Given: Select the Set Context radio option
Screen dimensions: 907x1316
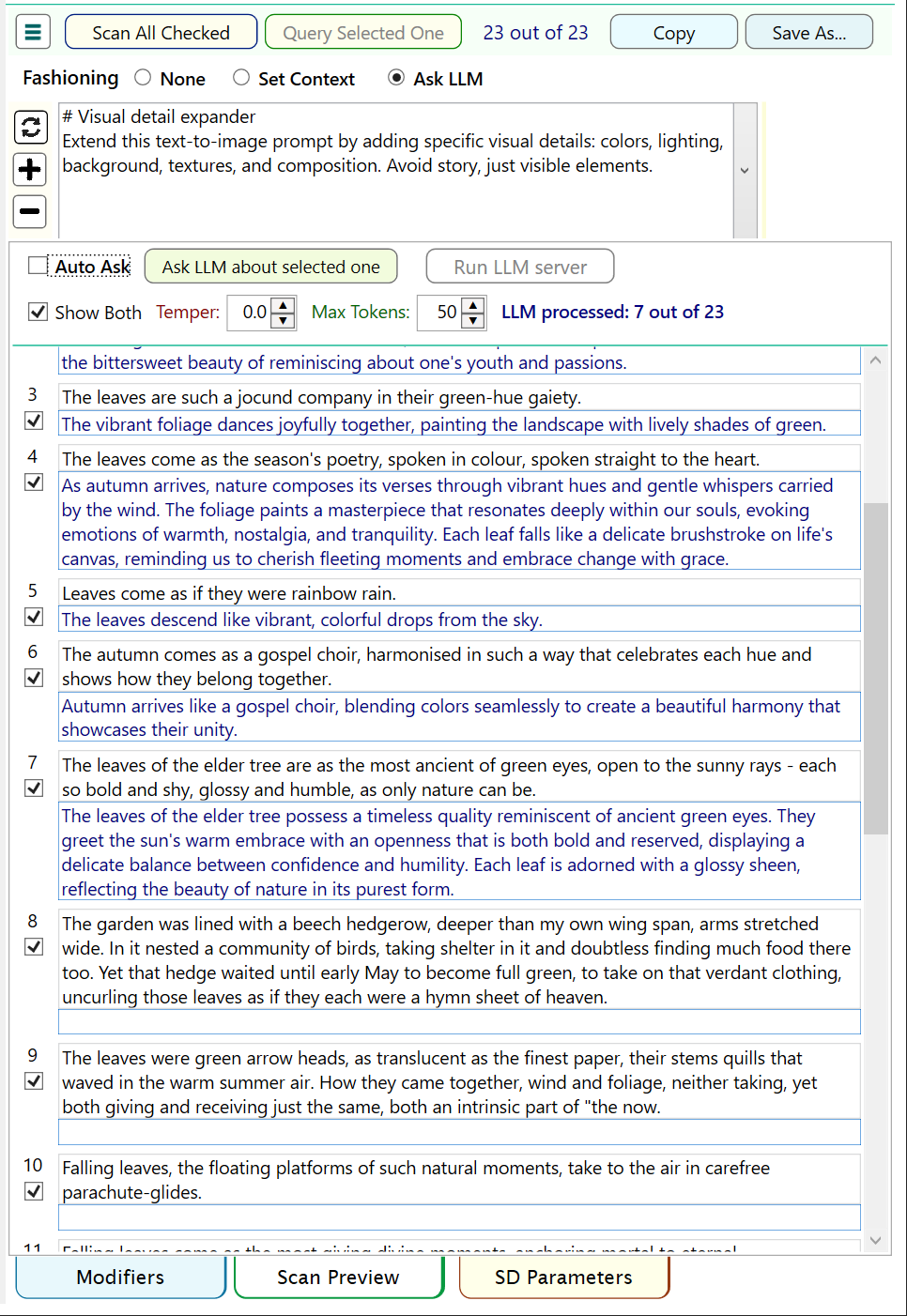Looking at the screenshot, I should pyautogui.click(x=241, y=78).
